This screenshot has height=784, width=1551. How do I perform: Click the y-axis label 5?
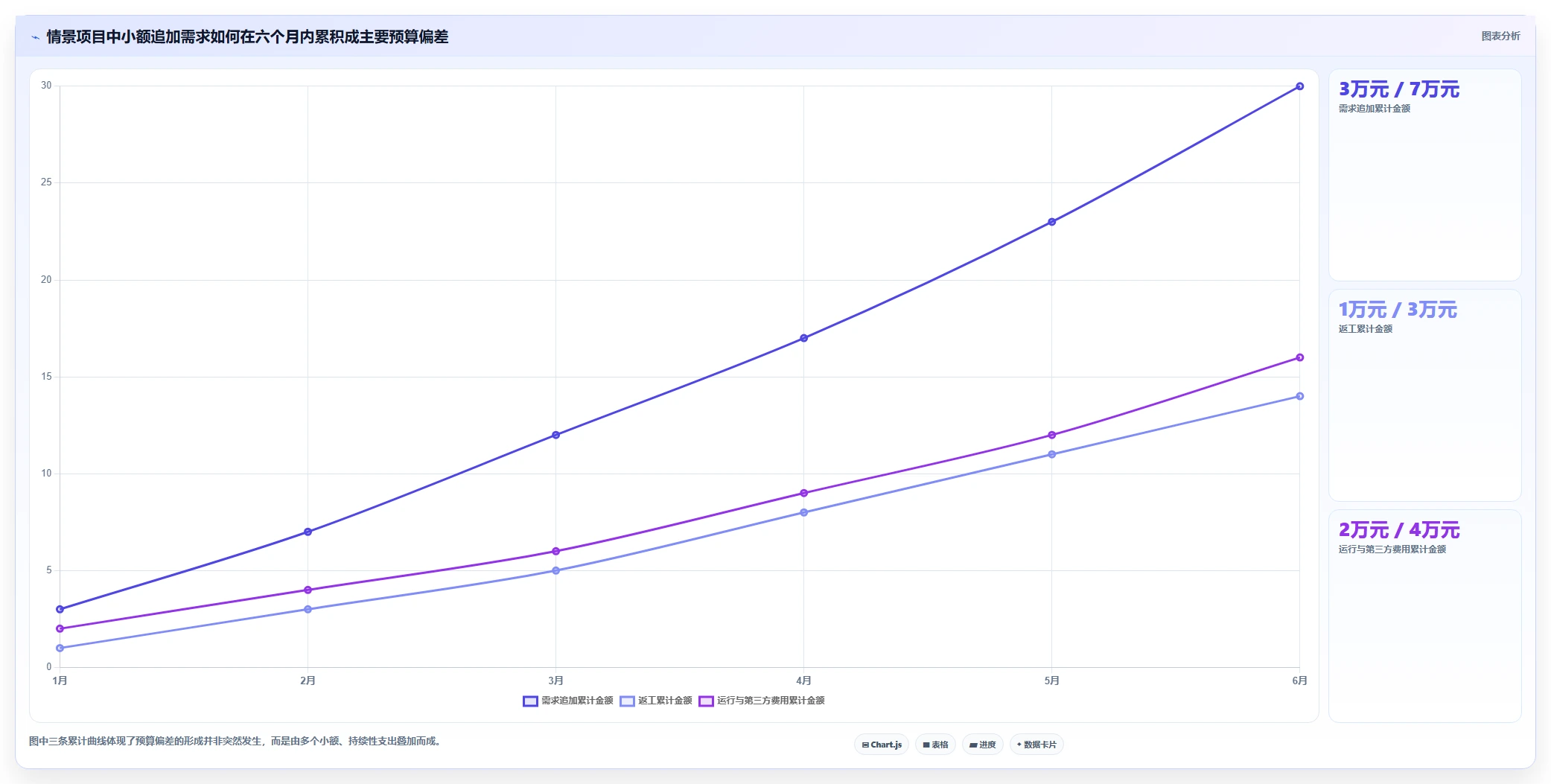pos(49,570)
